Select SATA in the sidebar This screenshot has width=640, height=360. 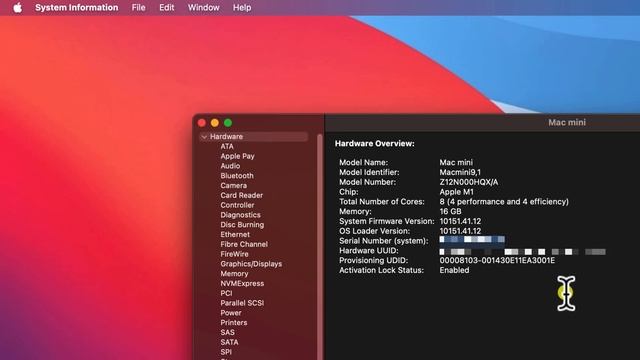pyautogui.click(x=229, y=342)
